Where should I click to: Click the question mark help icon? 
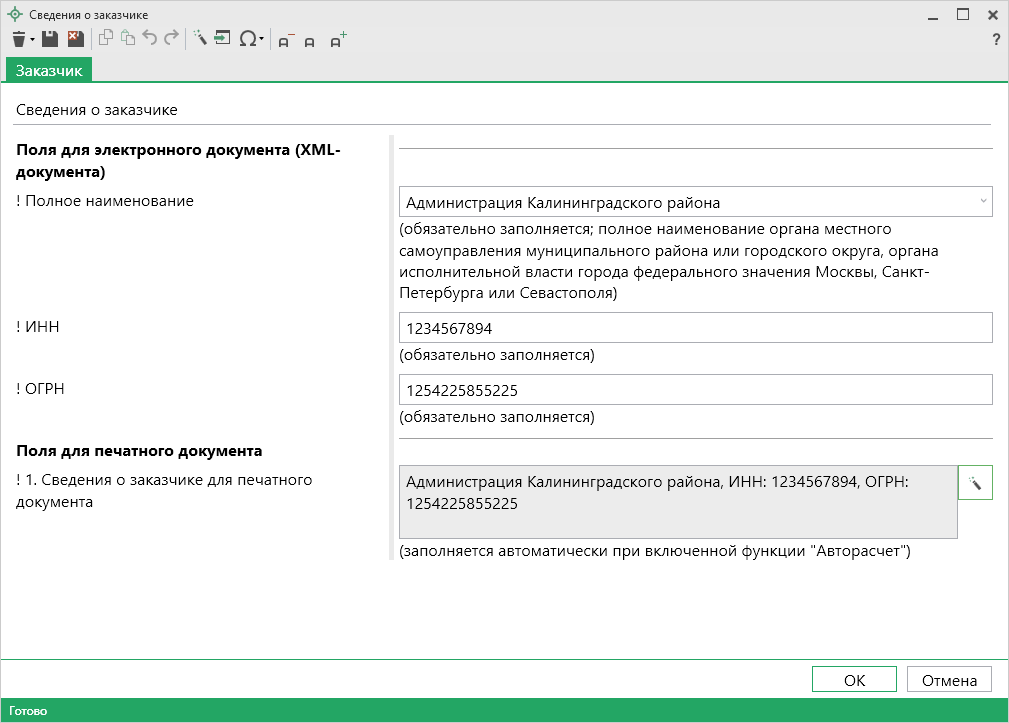tap(995, 40)
